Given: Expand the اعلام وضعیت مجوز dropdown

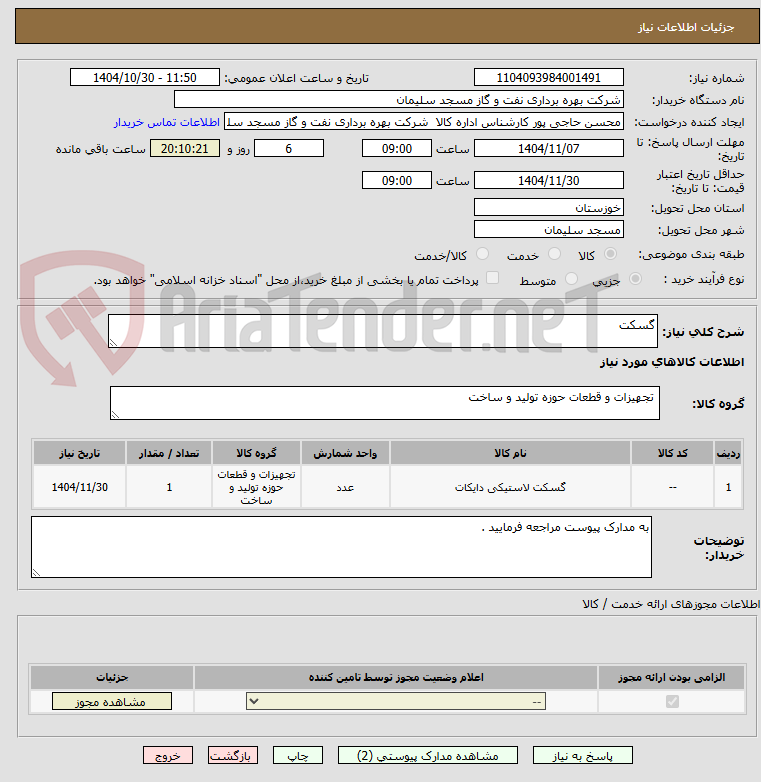Looking at the screenshot, I should coord(396,702).
